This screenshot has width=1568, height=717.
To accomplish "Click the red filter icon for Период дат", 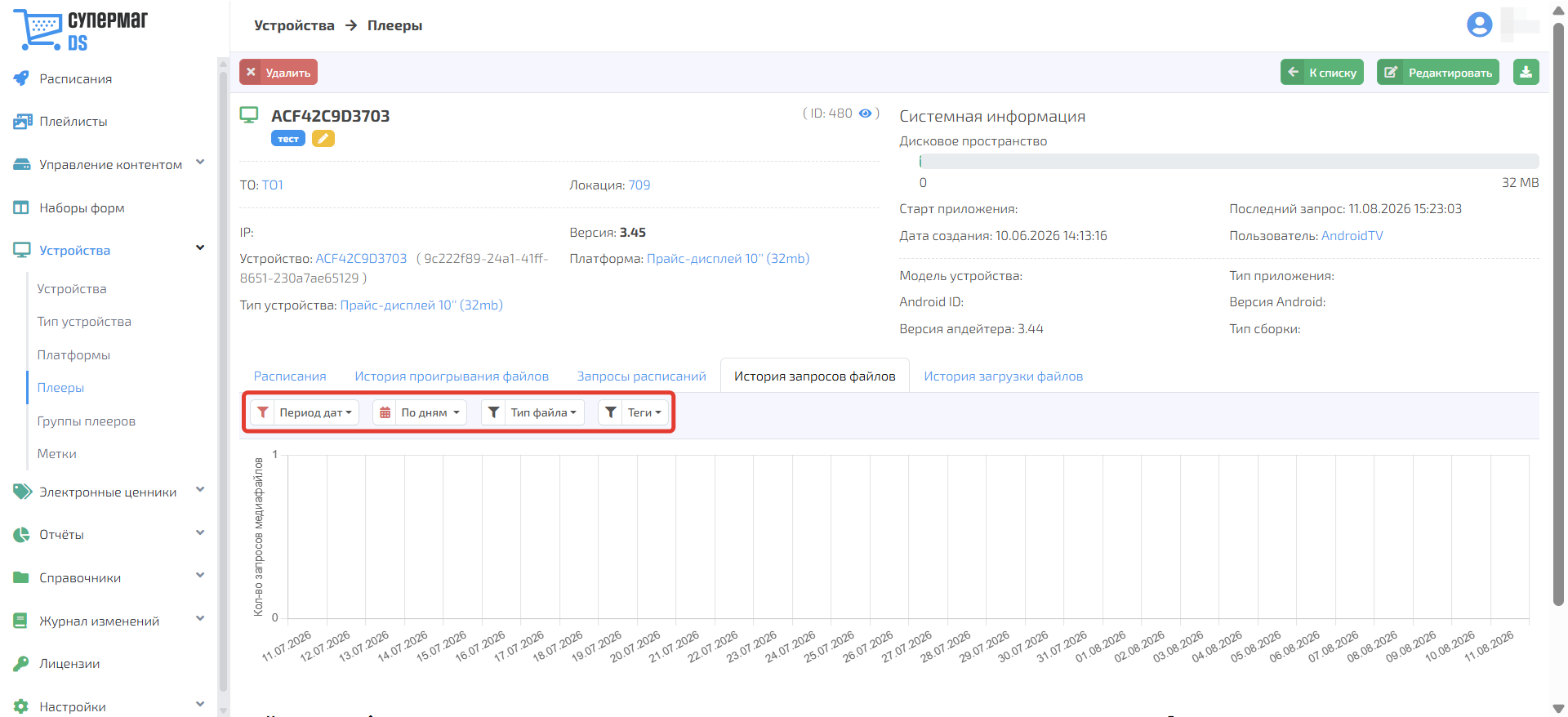I will [x=262, y=412].
